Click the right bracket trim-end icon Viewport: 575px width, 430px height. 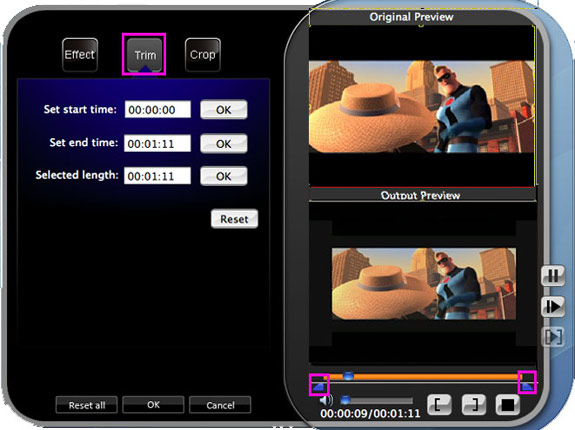(x=473, y=405)
